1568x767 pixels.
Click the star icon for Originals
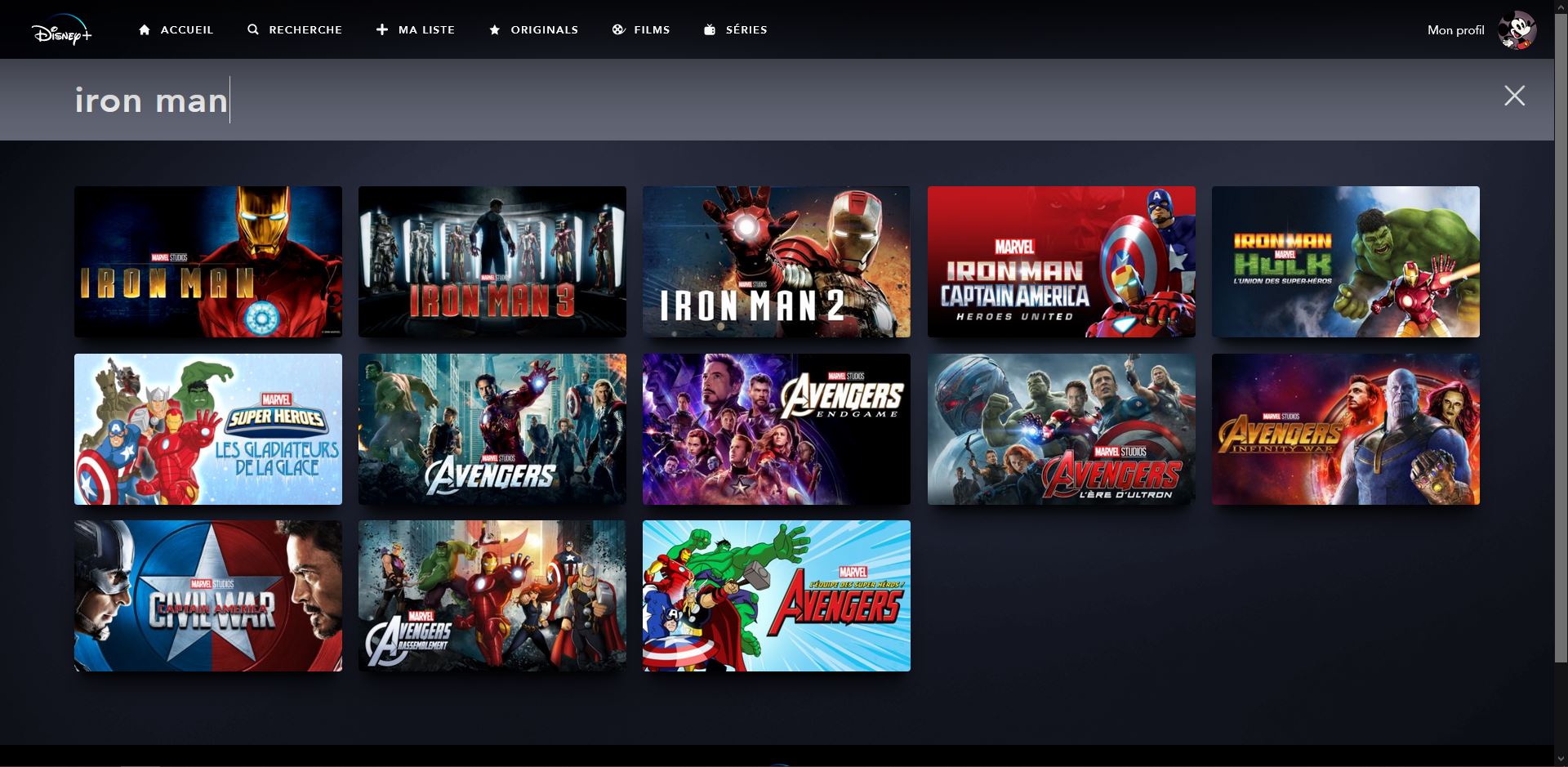click(494, 29)
